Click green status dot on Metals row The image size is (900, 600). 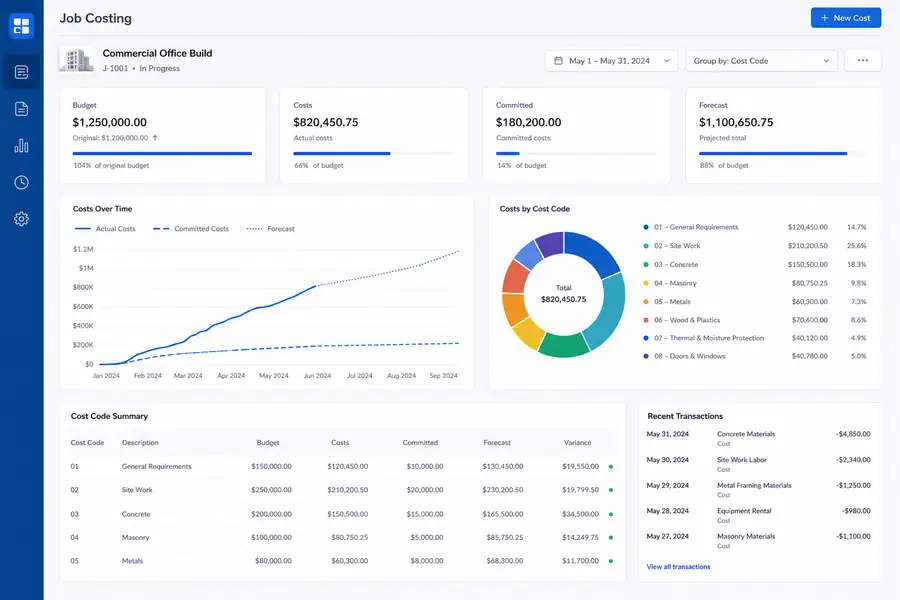pyautogui.click(x=611, y=561)
